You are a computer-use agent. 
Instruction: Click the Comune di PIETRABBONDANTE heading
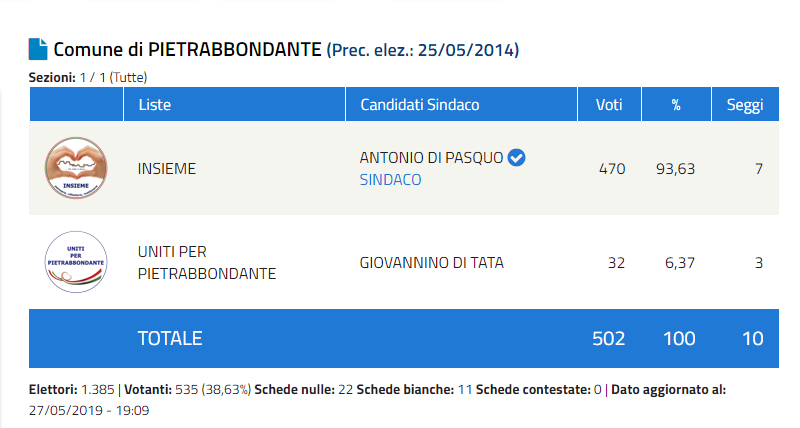pos(187,49)
